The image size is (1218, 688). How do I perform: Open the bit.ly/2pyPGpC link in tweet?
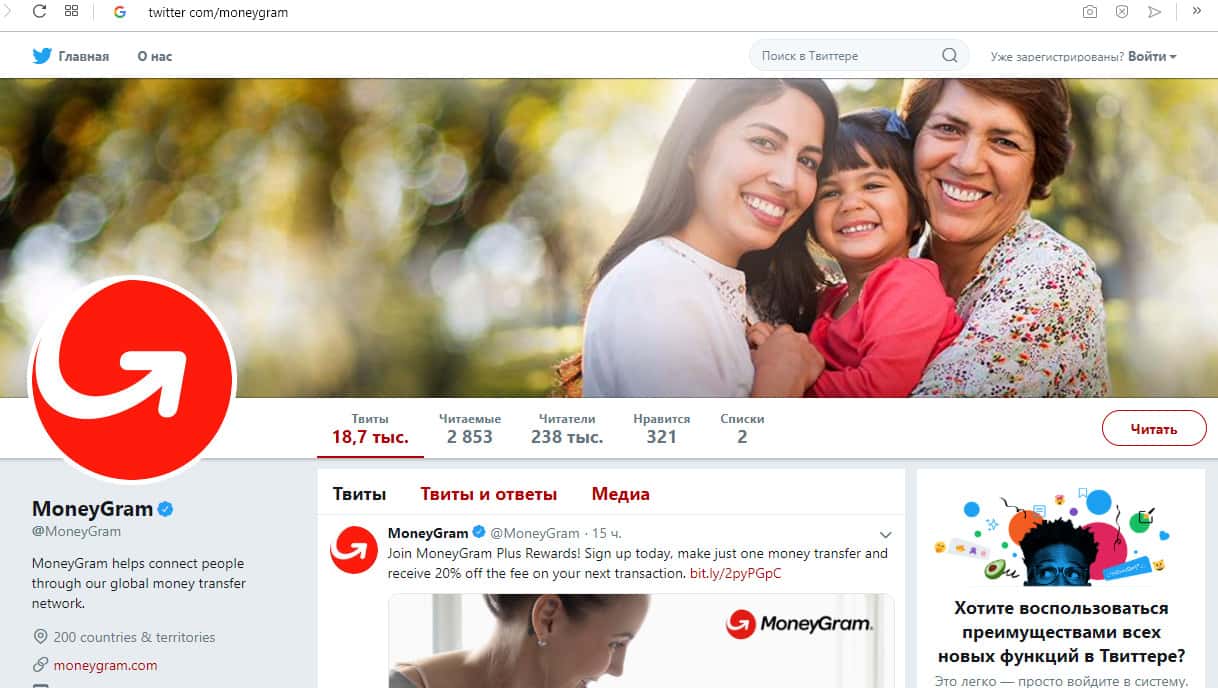pos(736,573)
